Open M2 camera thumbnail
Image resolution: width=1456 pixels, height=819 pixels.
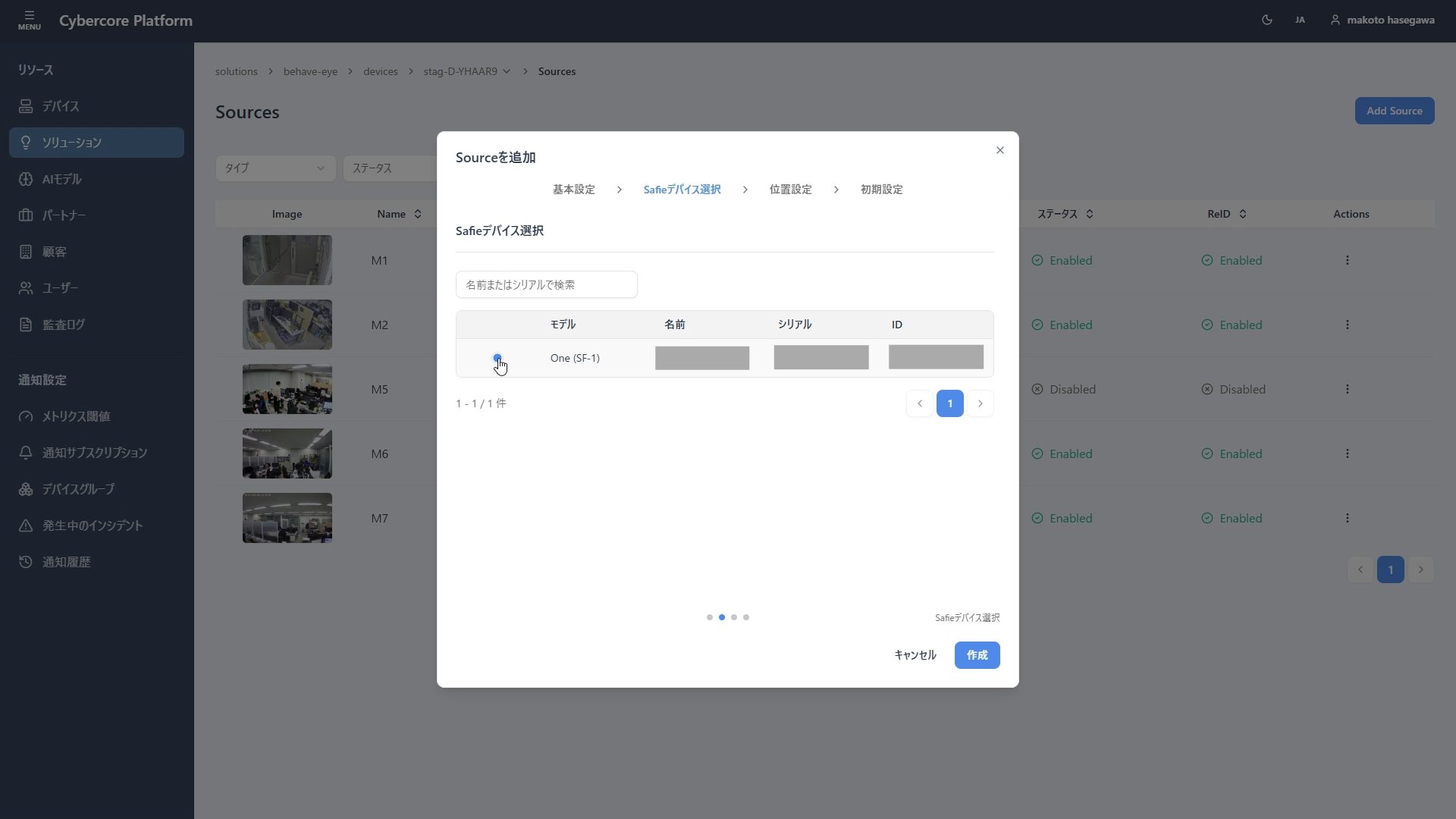click(287, 325)
